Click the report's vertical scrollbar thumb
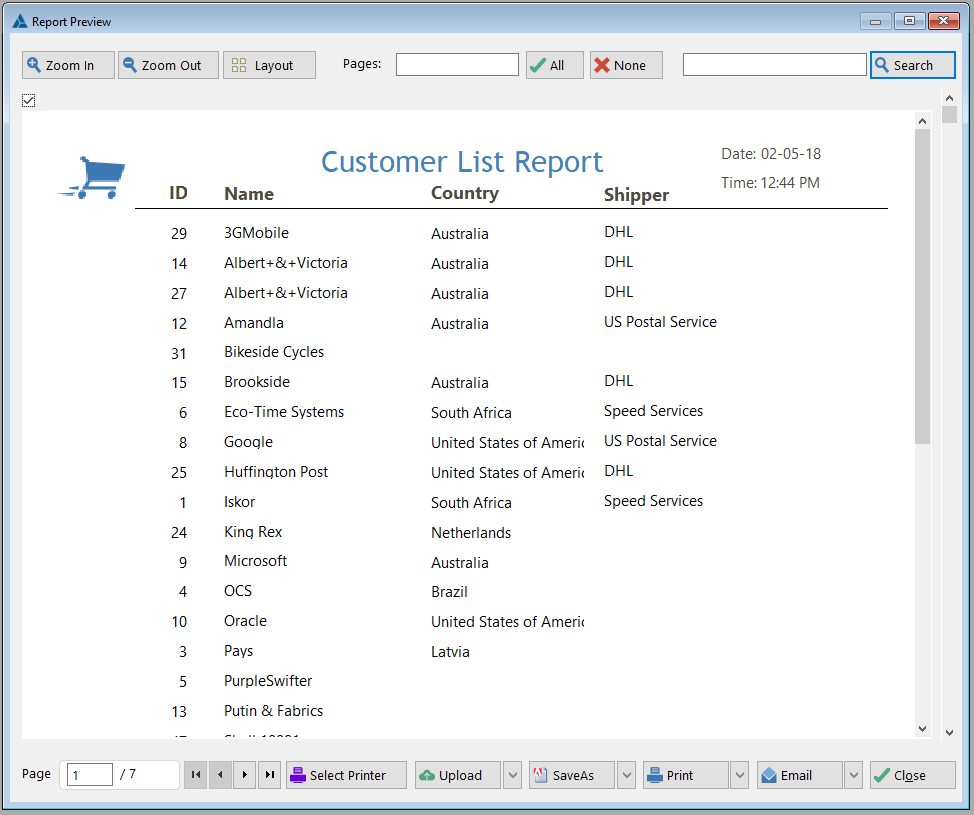Screen dimensions: 974x815 coord(922,285)
